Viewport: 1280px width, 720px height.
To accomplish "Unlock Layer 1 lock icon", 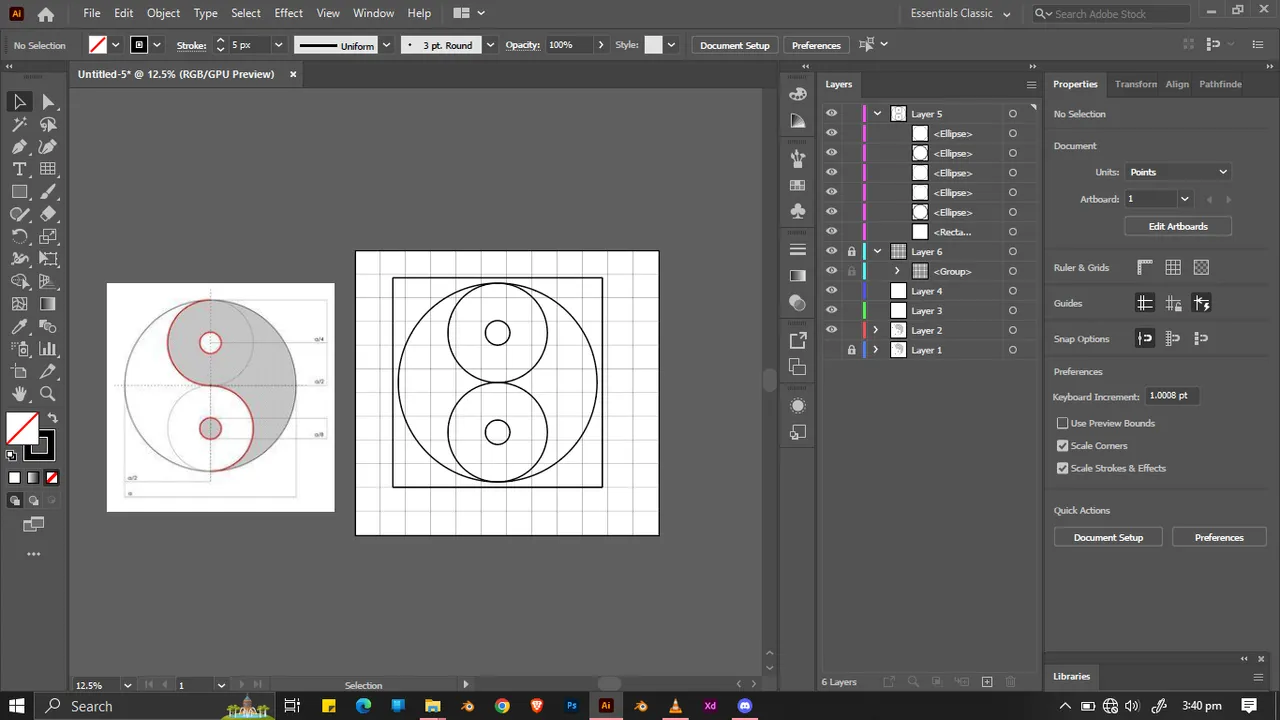I will click(x=851, y=350).
